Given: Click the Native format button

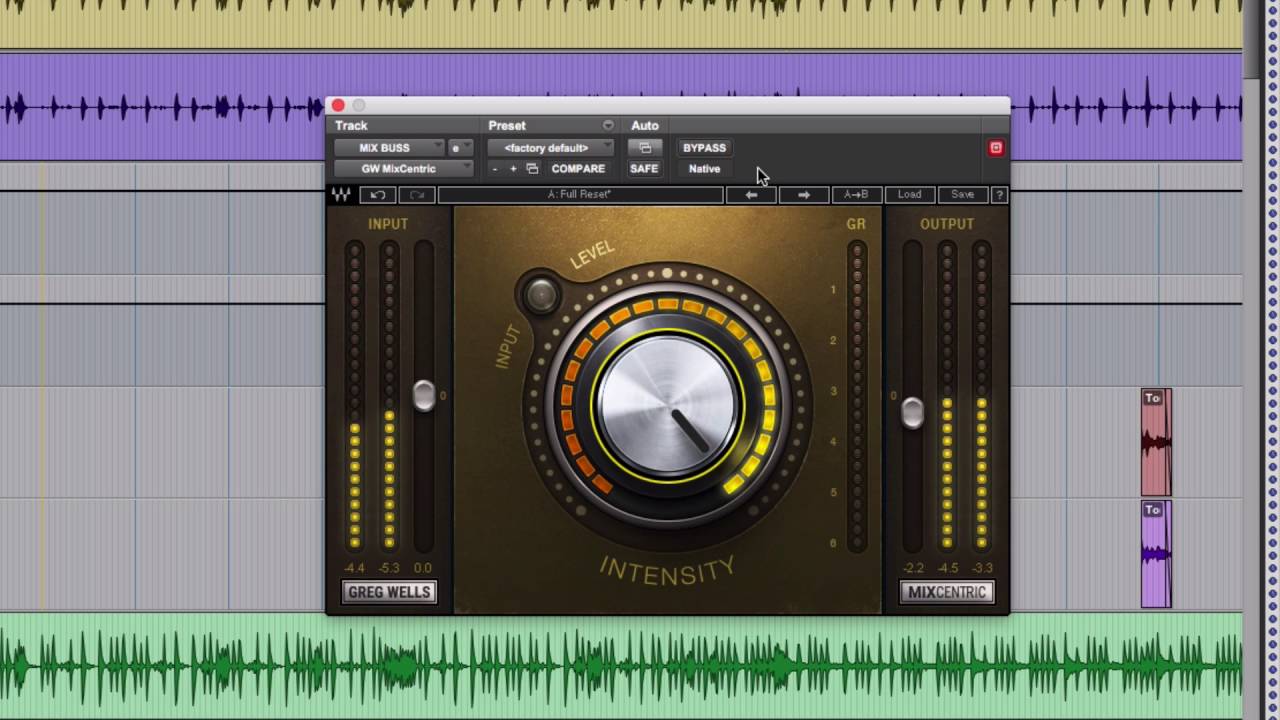Looking at the screenshot, I should 704,169.
